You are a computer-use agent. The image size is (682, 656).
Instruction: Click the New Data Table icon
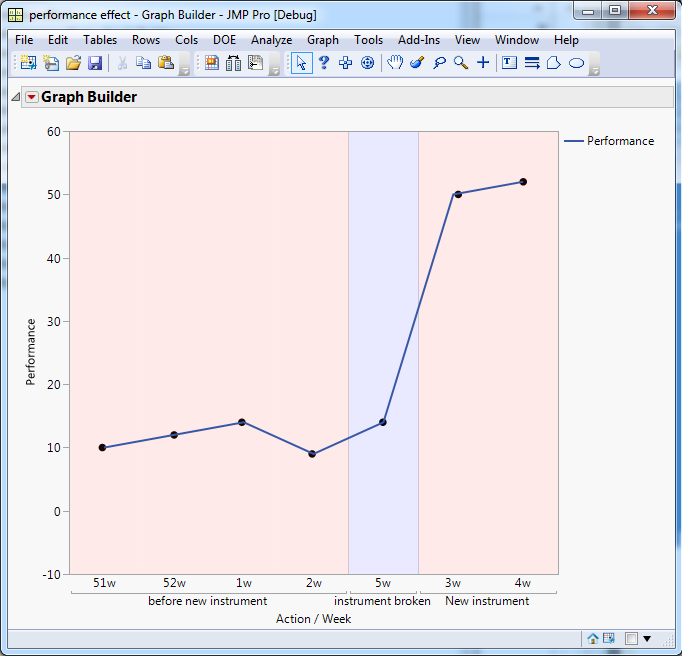point(29,63)
